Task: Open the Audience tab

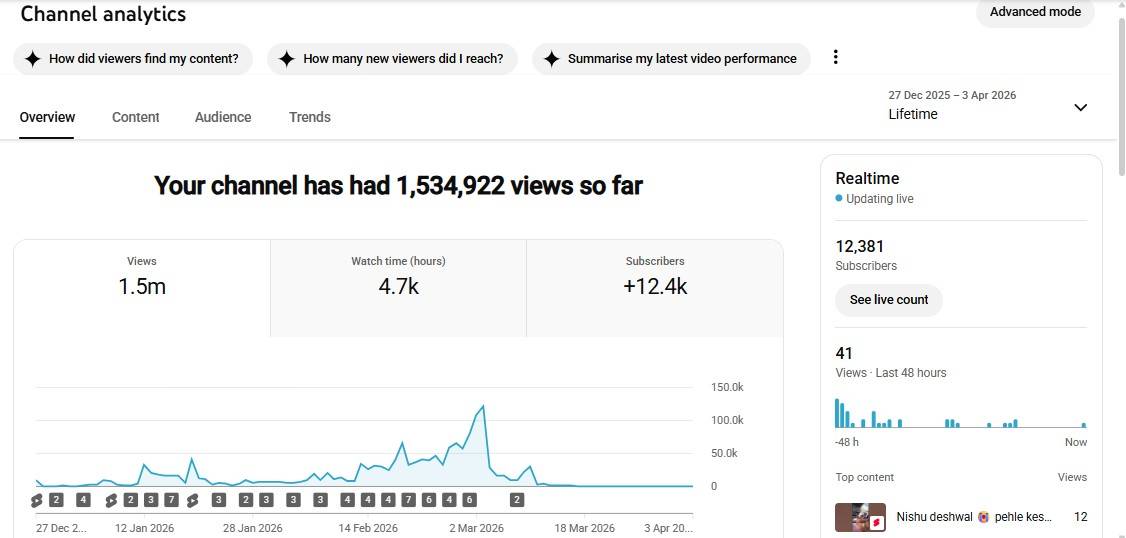Action: click(x=223, y=117)
